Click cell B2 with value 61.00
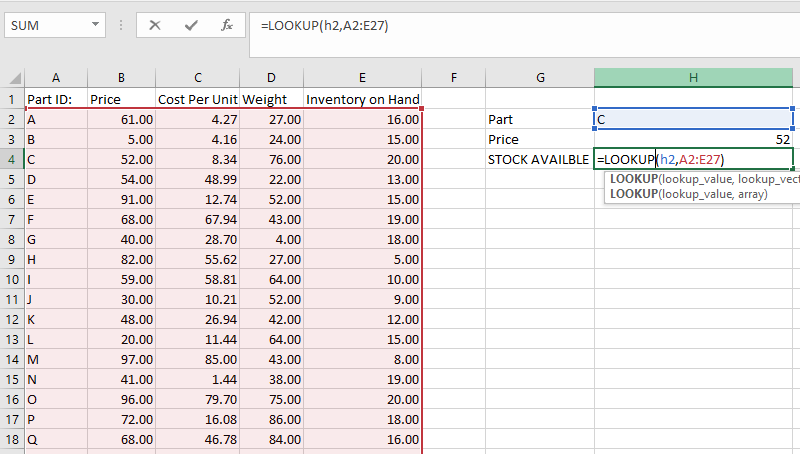Screen dimensions: 800x454 pyautogui.click(x=121, y=119)
